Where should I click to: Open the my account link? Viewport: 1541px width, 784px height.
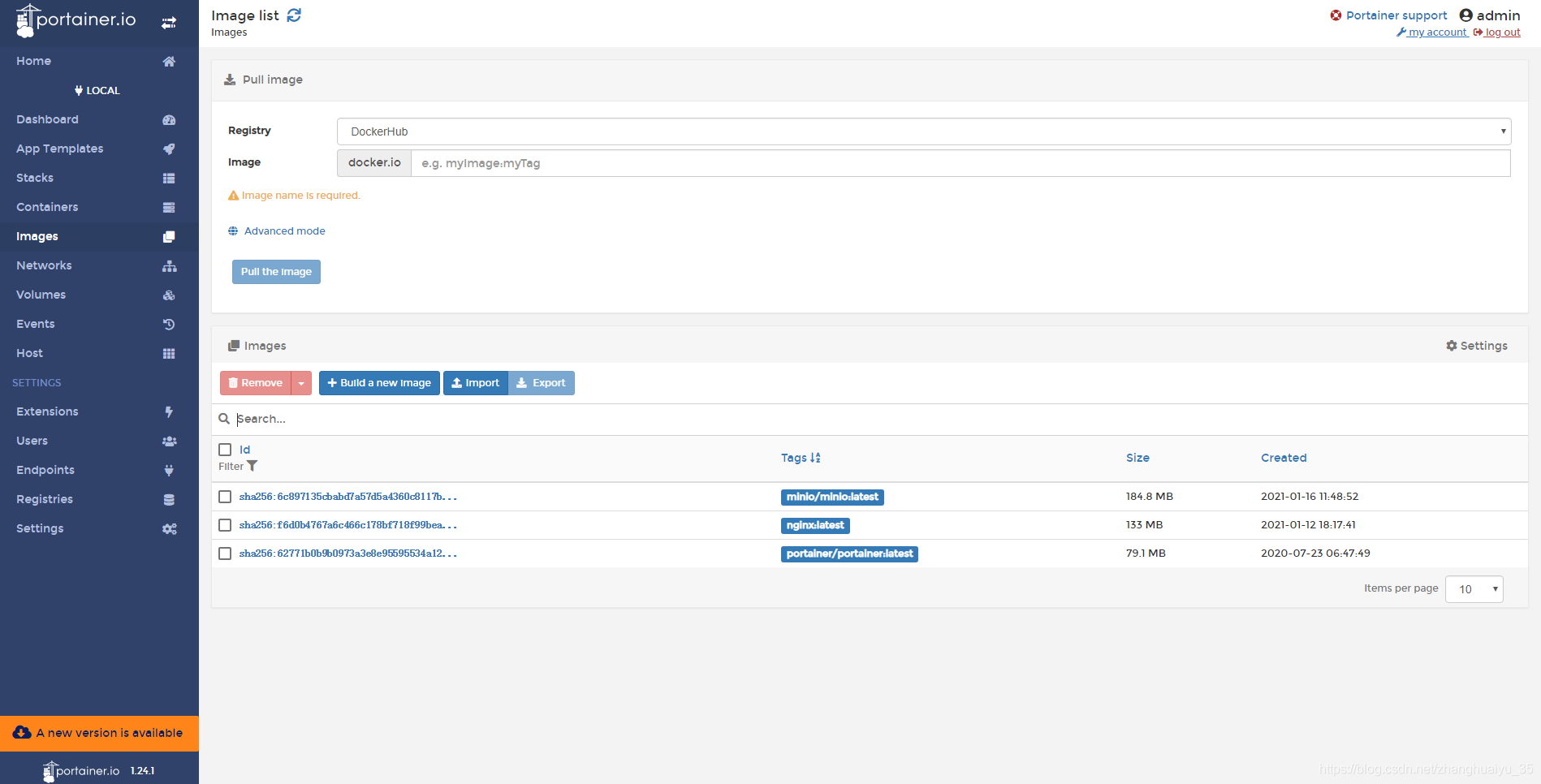coord(1432,32)
